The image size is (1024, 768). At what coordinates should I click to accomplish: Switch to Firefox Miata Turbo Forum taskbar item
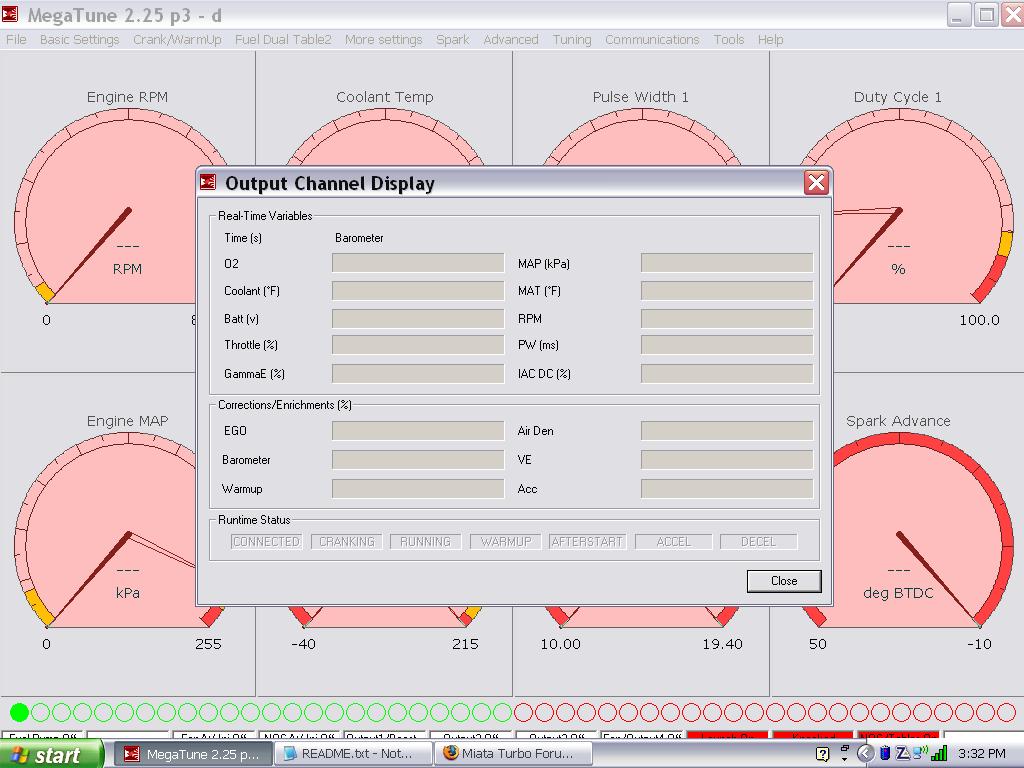[512, 754]
